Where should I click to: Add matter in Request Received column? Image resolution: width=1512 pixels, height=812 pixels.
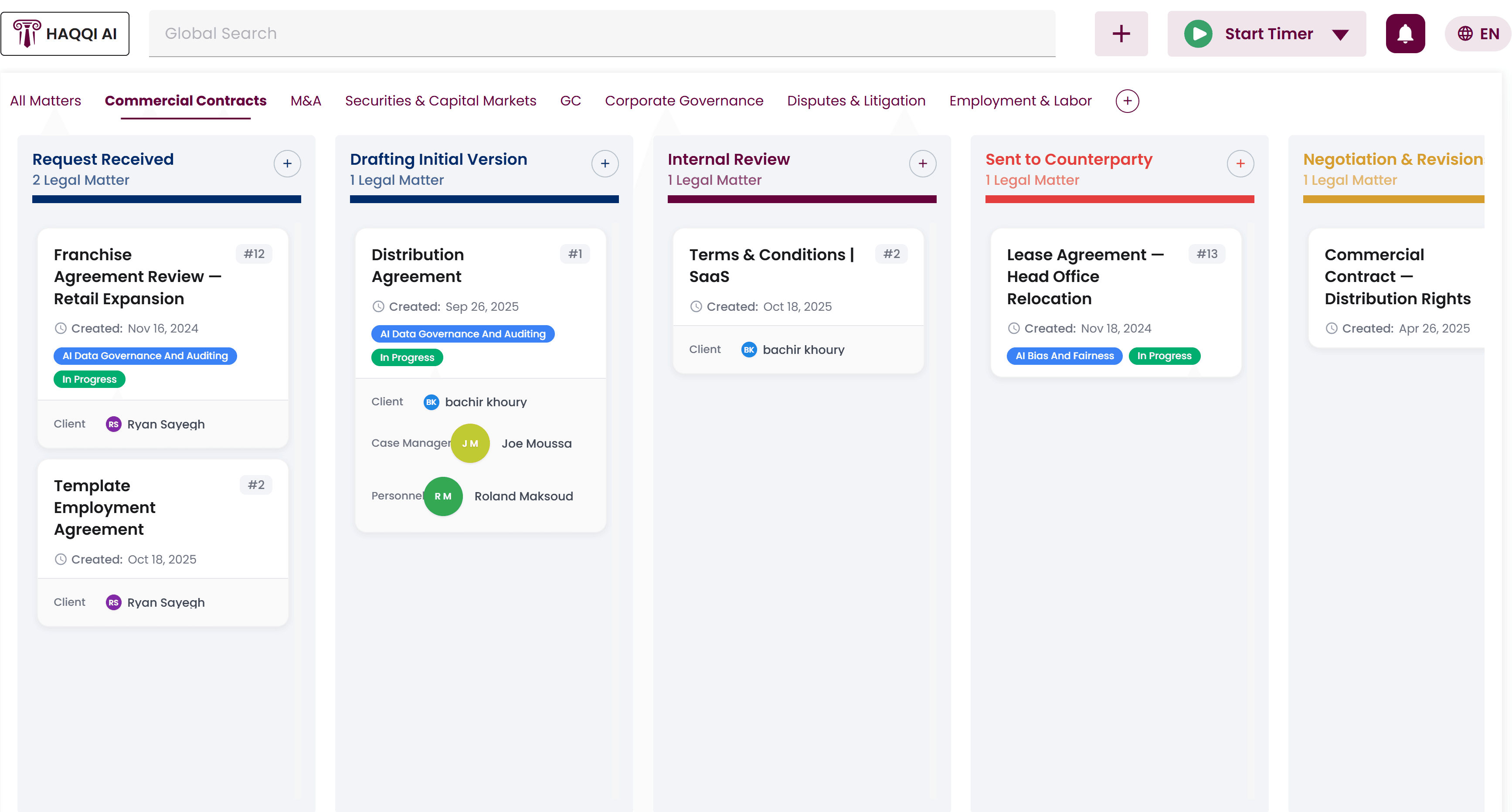coord(287,163)
